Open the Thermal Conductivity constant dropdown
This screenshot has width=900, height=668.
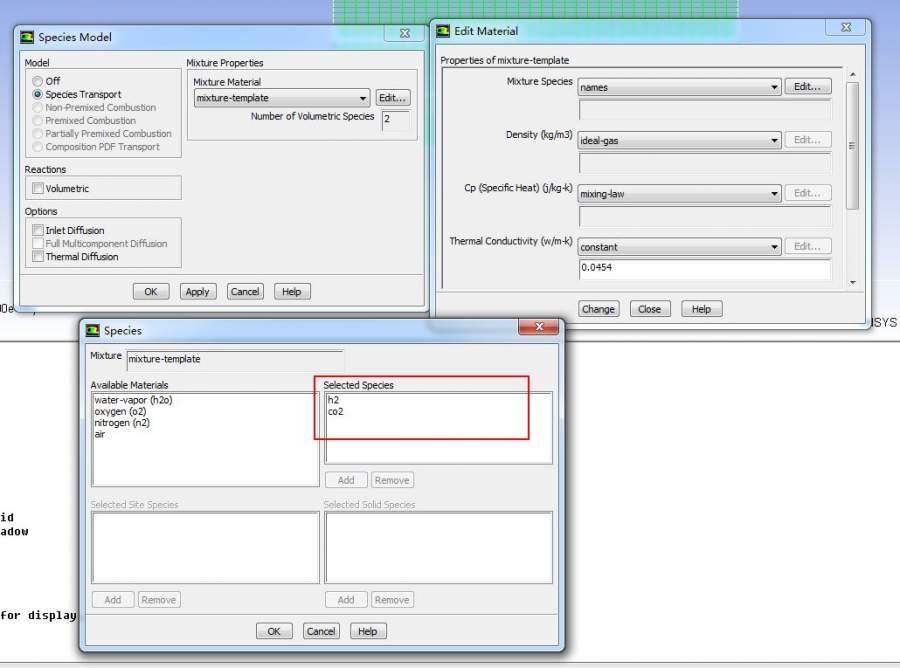click(680, 247)
